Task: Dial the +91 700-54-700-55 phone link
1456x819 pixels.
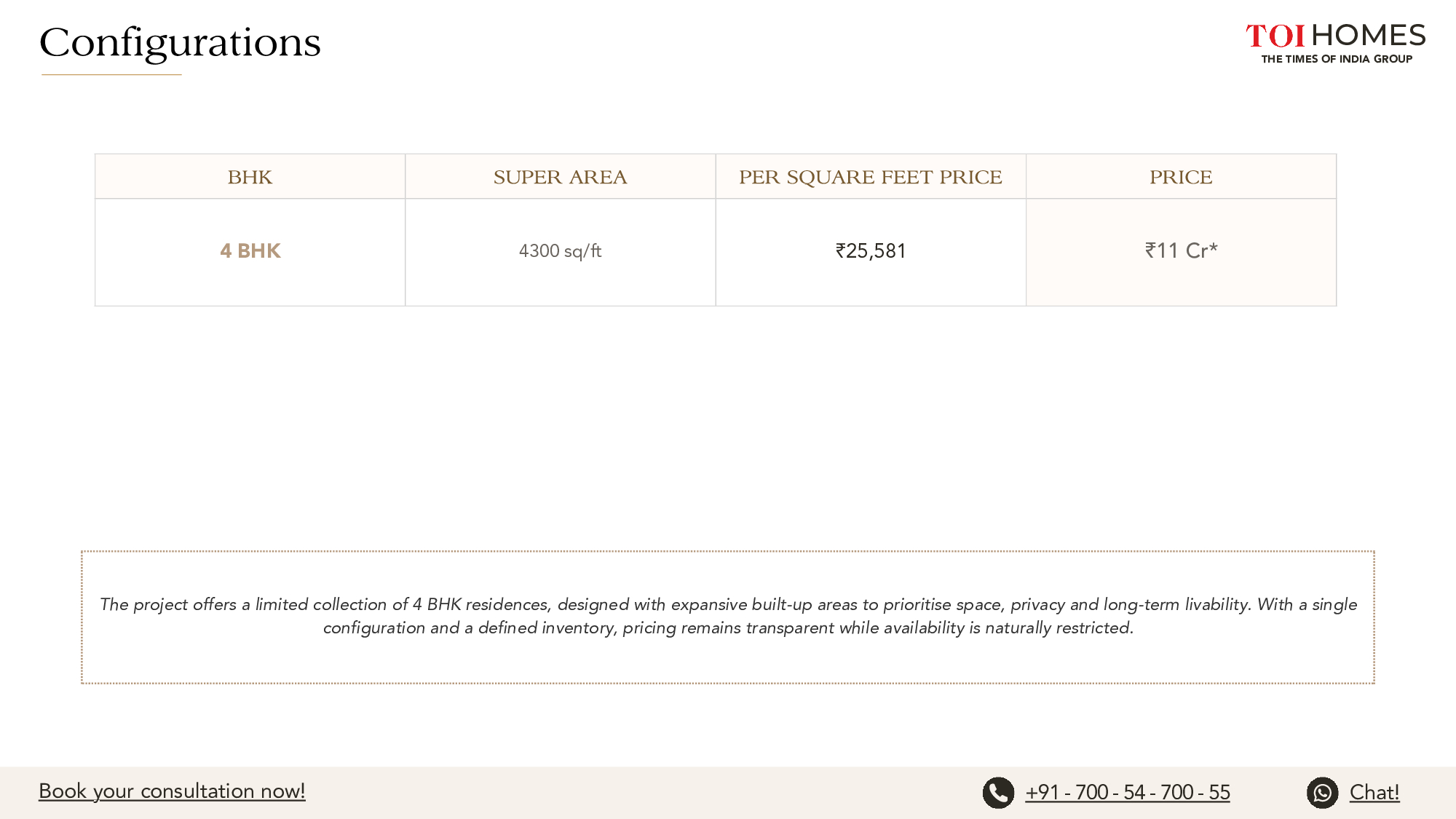Action: pos(1127,793)
